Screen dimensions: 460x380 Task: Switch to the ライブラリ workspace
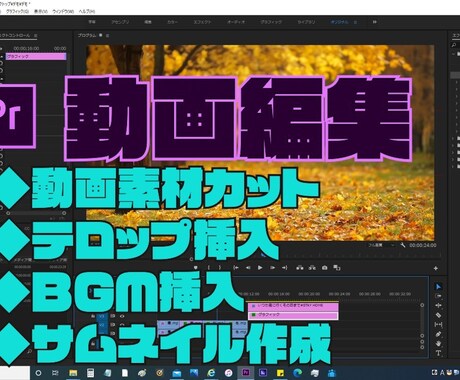click(306, 22)
